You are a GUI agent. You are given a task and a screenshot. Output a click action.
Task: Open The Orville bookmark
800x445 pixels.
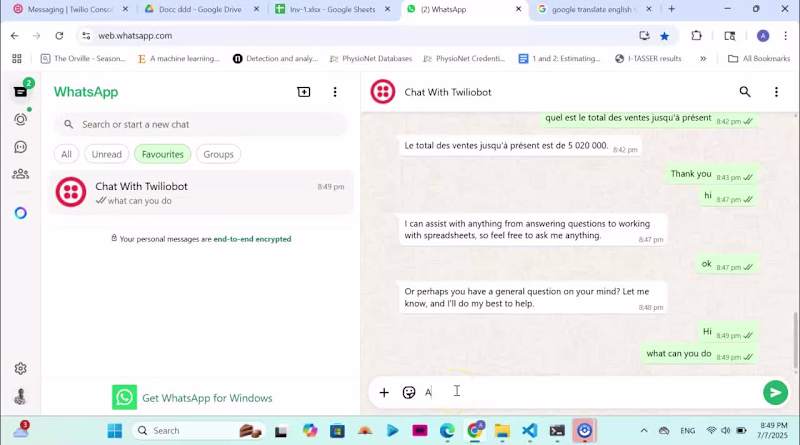pos(83,59)
